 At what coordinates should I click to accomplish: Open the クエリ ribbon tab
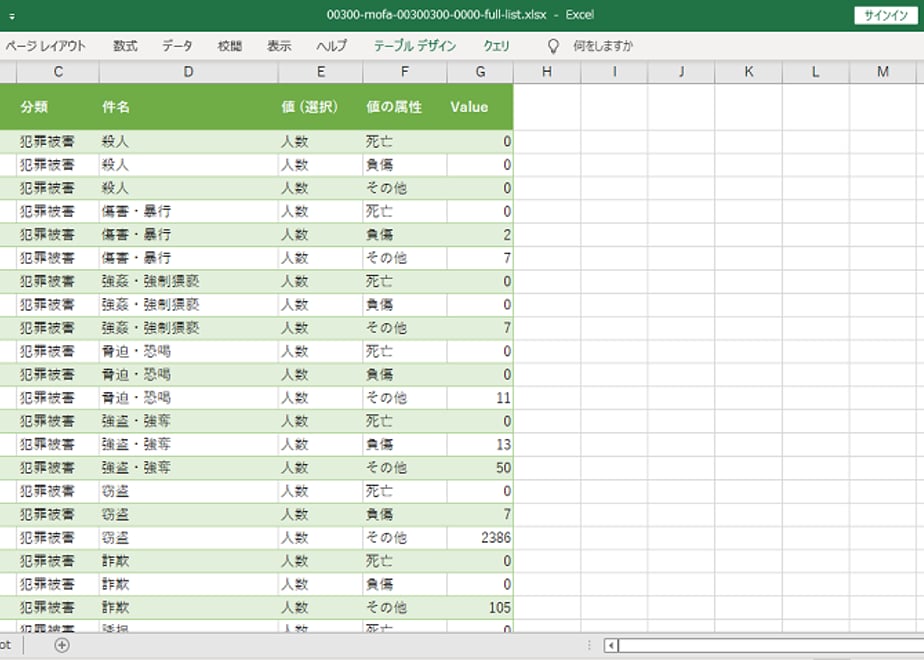(496, 46)
